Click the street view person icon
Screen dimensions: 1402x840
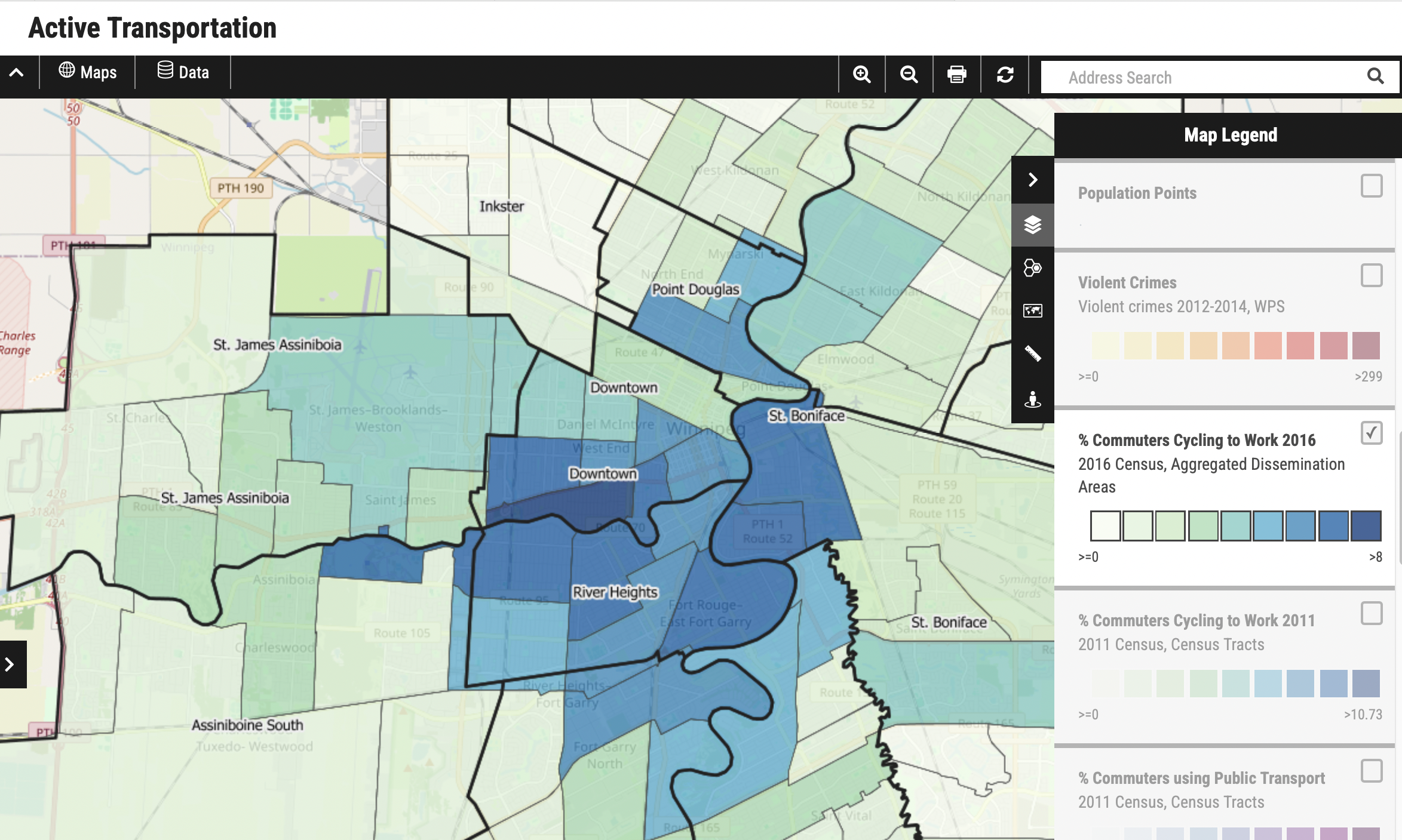click(1032, 399)
